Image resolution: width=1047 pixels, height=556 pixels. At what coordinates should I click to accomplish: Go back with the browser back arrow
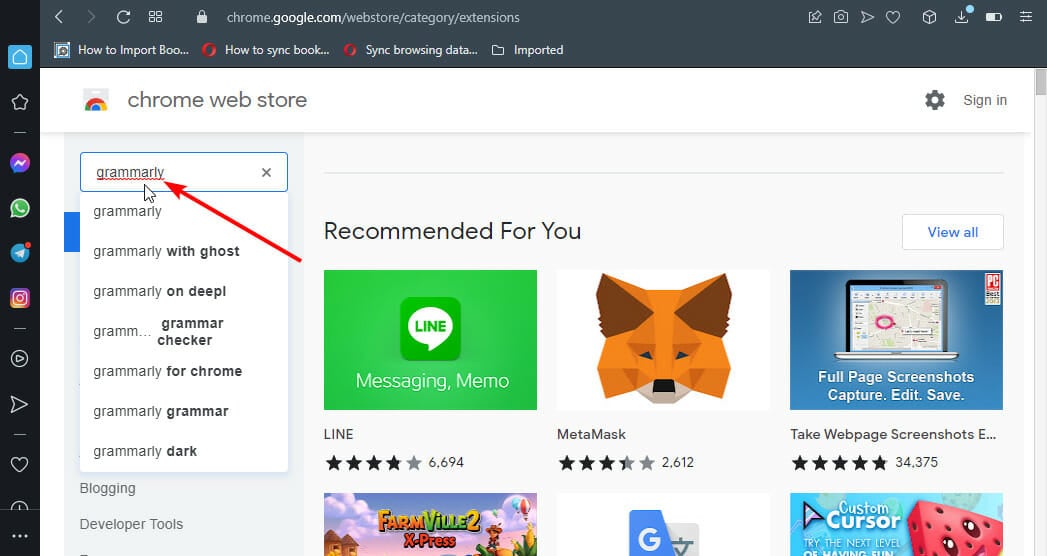pyautogui.click(x=59, y=17)
